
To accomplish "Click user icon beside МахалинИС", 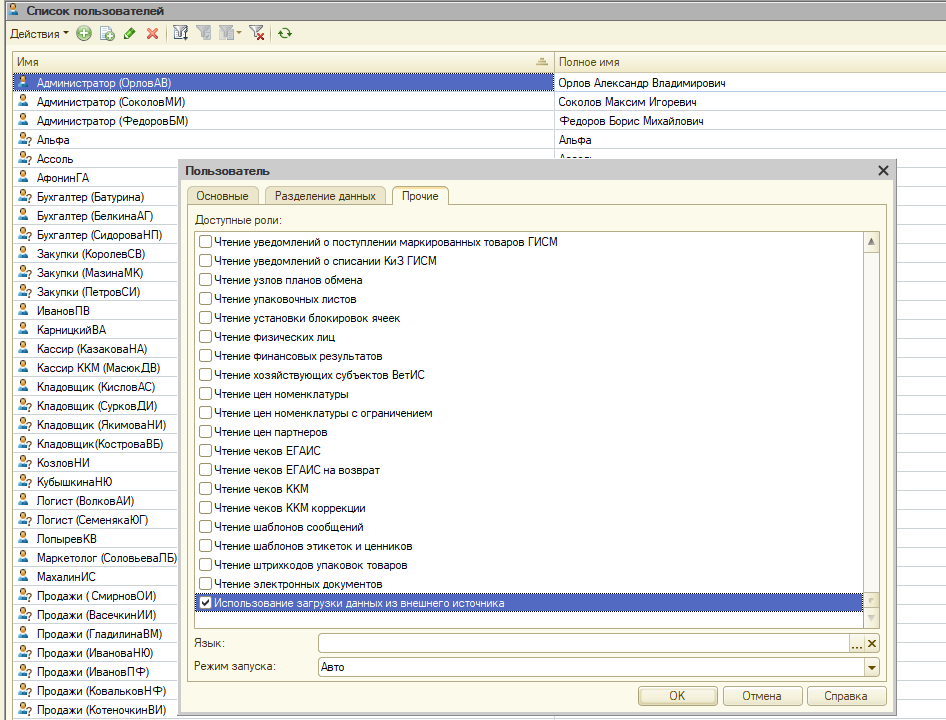I will coord(24,576).
